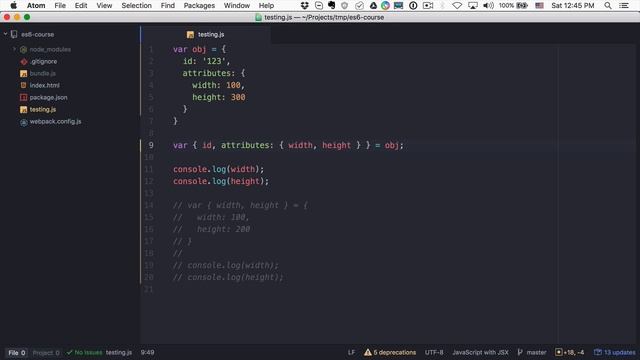This screenshot has height=360, width=640.
Task: Open the 6 deprecations warning
Action: 390,353
